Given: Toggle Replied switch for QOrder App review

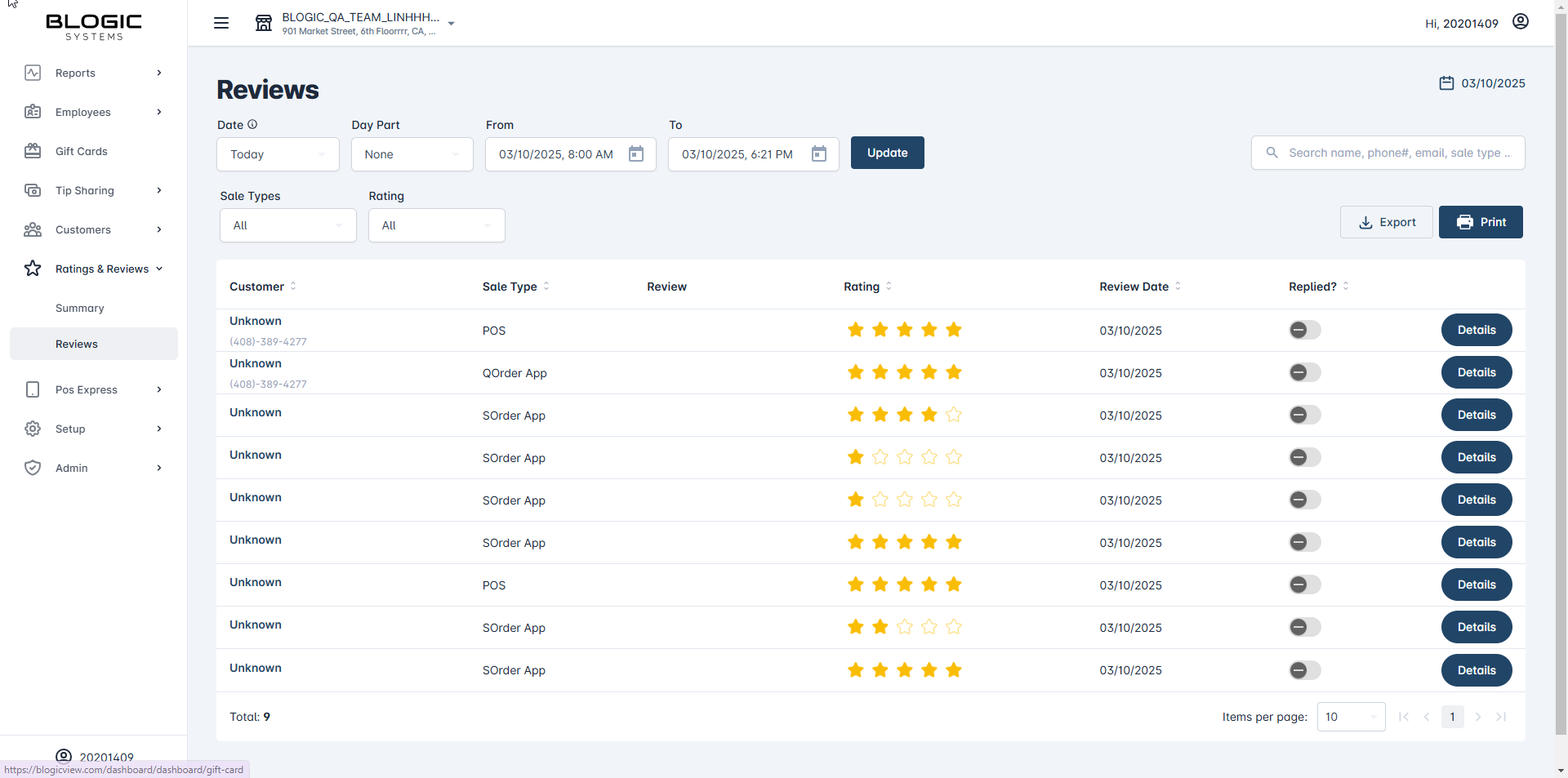Looking at the screenshot, I should [1304, 372].
